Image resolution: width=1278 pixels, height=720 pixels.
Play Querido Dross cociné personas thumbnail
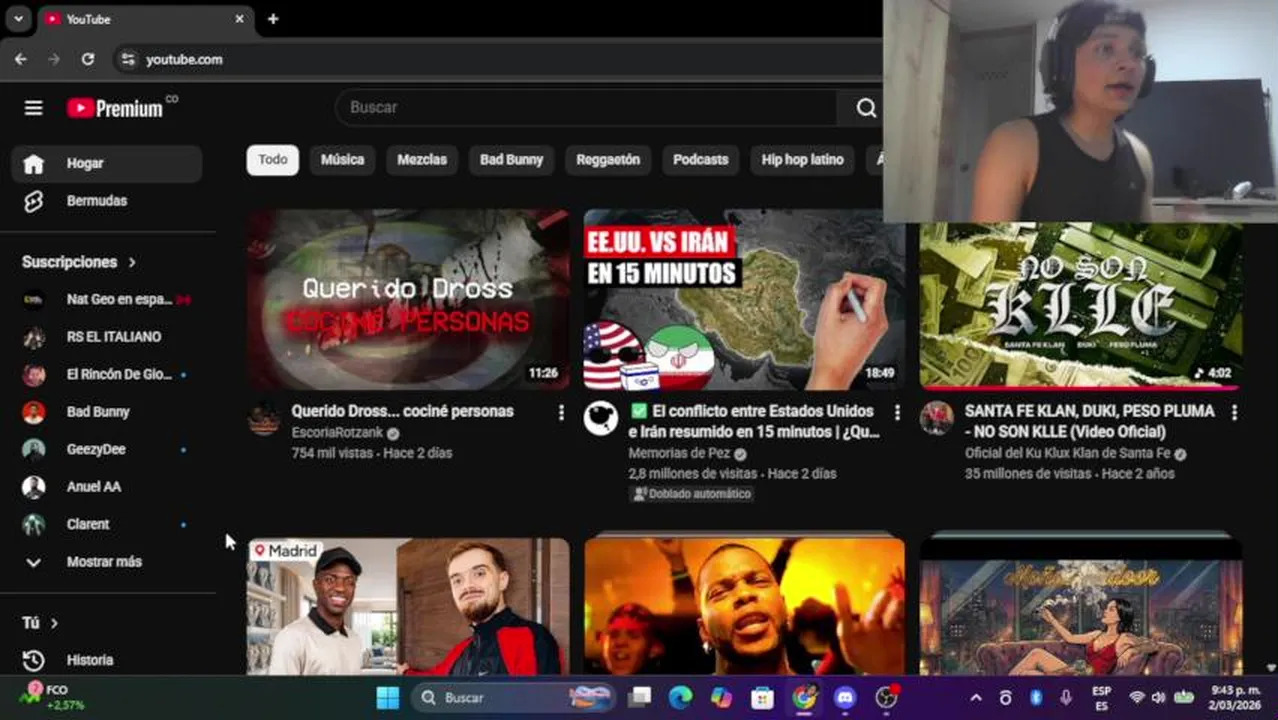408,299
